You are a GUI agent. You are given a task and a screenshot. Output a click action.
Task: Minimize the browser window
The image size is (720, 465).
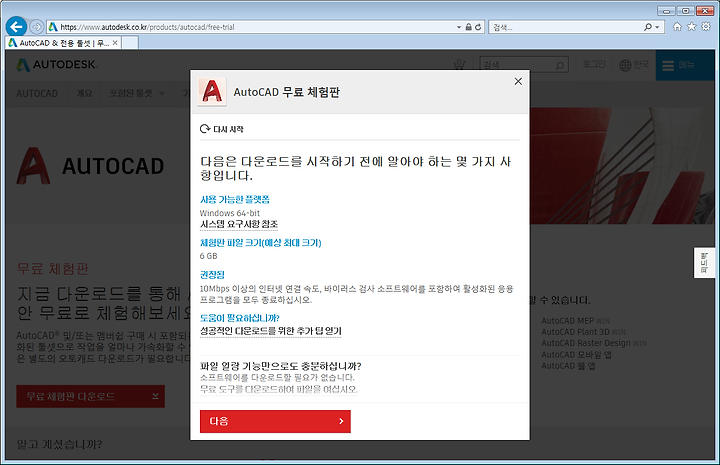(x=666, y=11)
